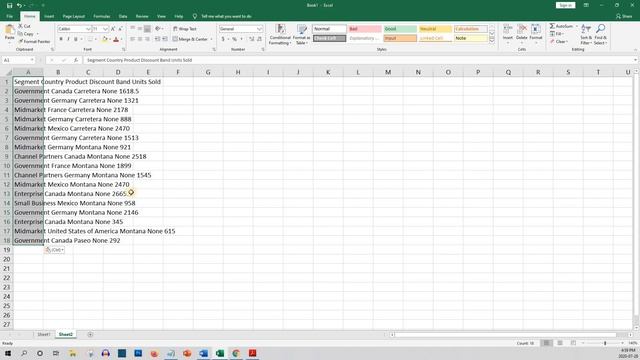Open the File tab
This screenshot has width=640, height=360.
coord(9,16)
